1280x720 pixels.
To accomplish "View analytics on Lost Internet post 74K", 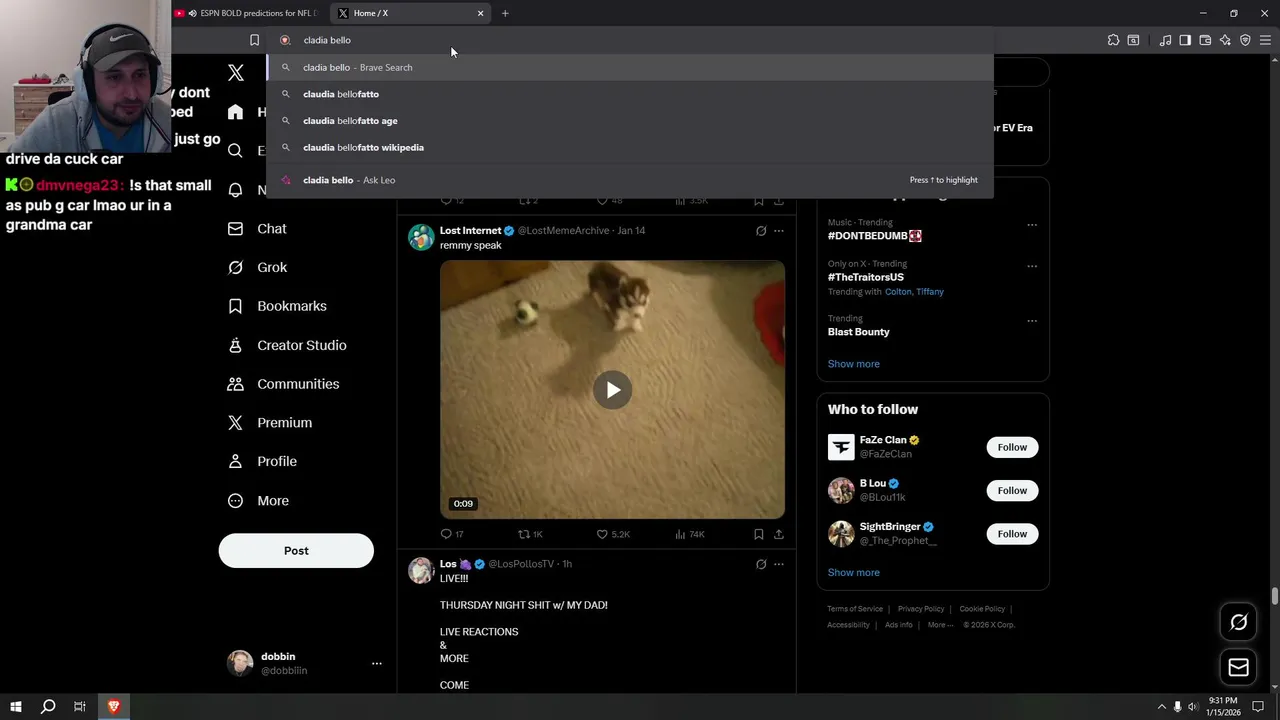I will click(690, 534).
